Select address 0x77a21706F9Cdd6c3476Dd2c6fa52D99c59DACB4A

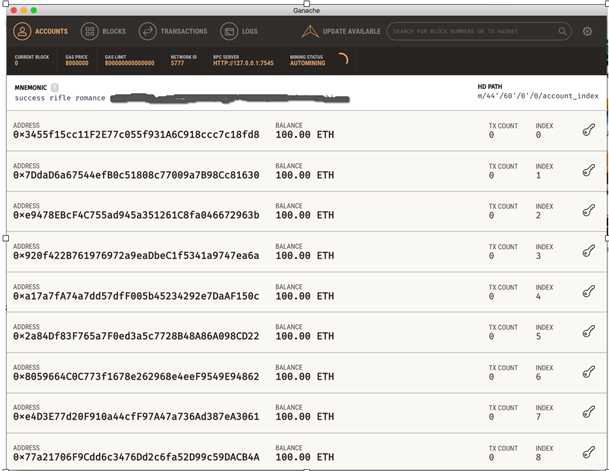(136, 457)
